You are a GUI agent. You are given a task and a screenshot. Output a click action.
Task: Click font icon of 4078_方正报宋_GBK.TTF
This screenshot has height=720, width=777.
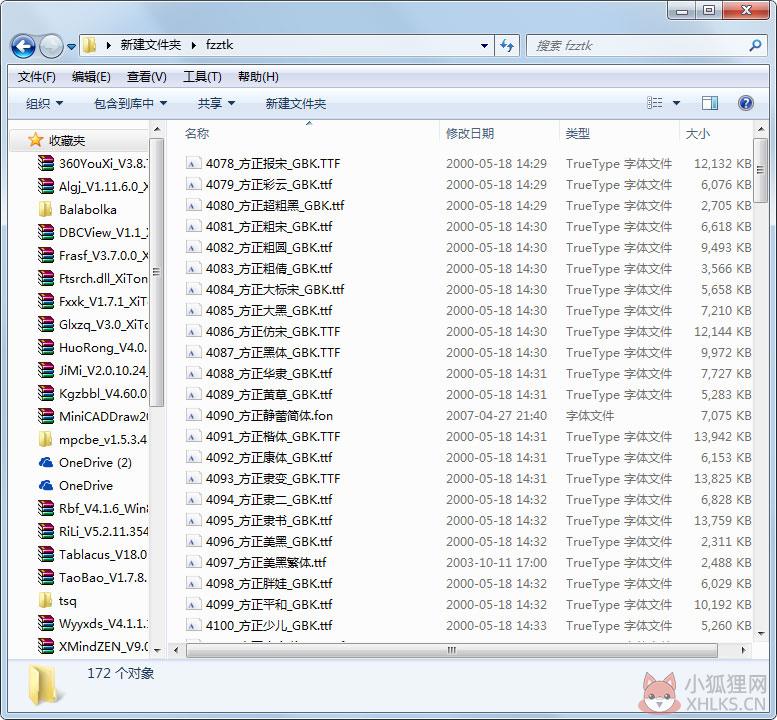tap(193, 163)
